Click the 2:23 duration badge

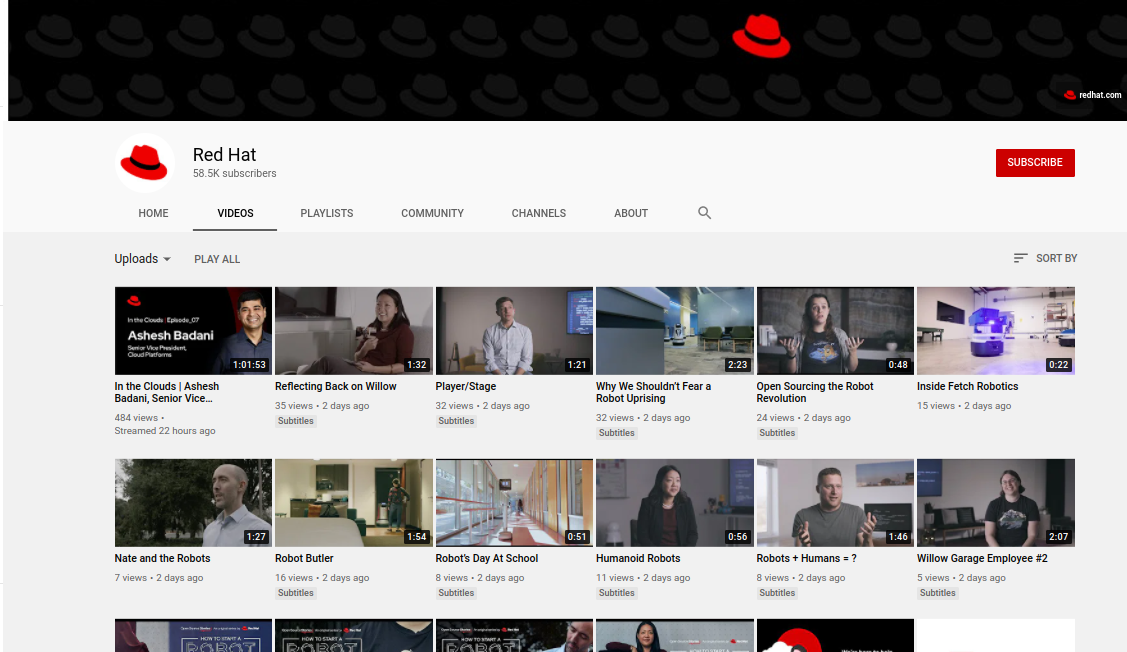click(737, 364)
